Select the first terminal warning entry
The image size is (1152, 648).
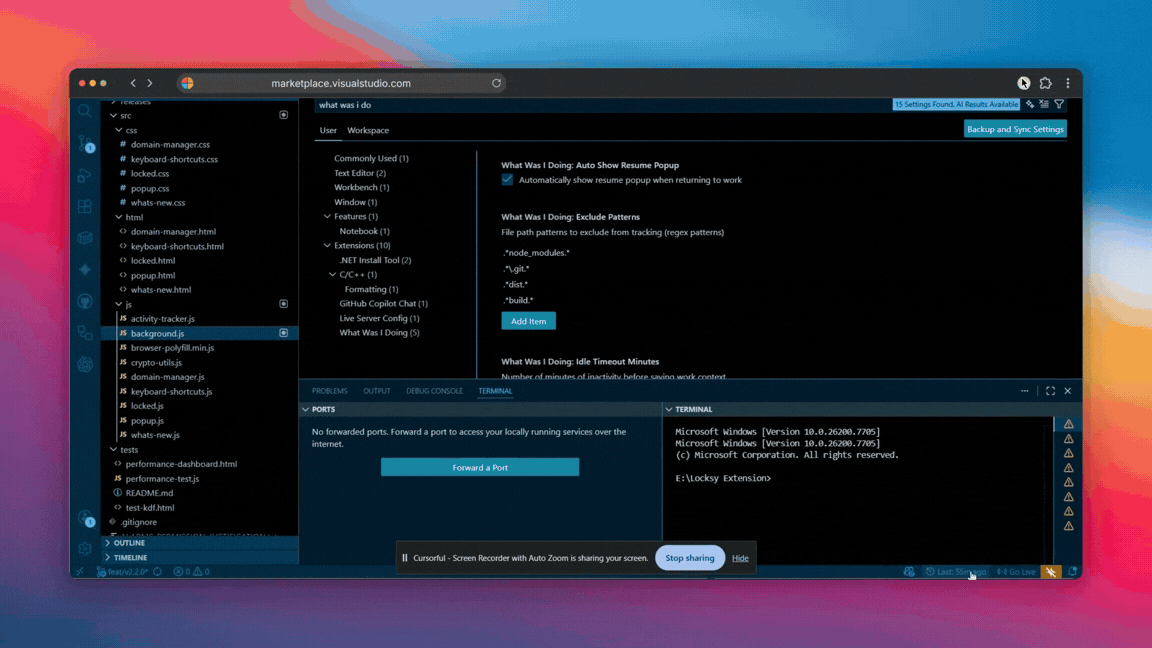point(1068,424)
